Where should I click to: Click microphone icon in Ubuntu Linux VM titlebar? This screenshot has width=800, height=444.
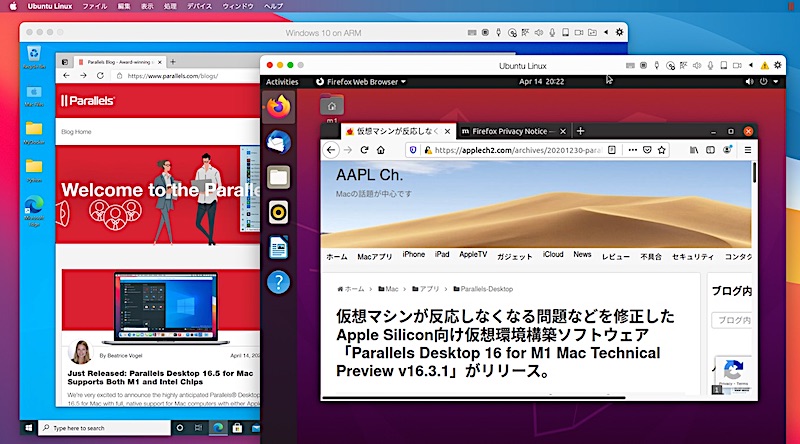click(x=710, y=65)
